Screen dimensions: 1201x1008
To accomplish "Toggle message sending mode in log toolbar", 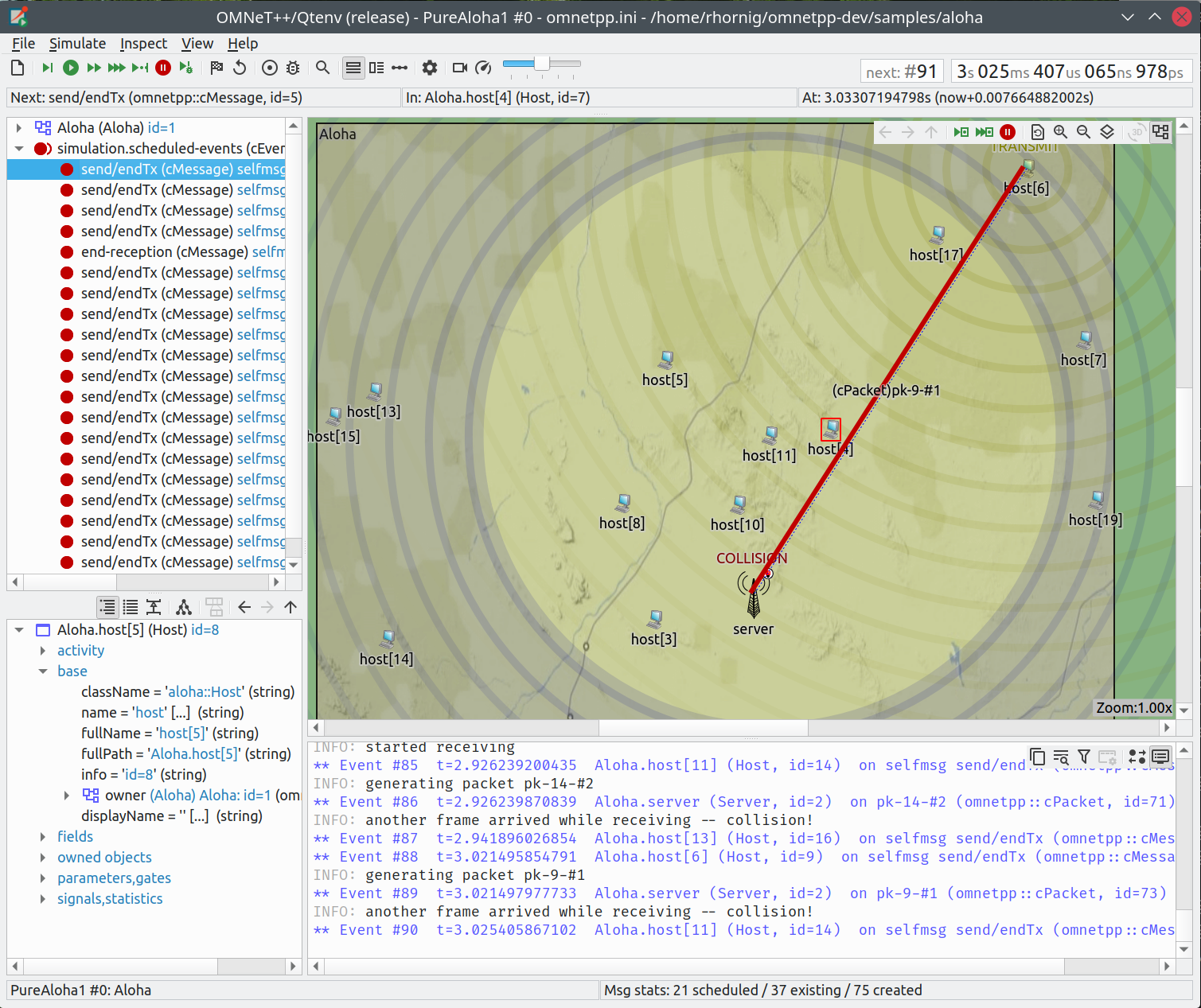I will tap(1137, 757).
